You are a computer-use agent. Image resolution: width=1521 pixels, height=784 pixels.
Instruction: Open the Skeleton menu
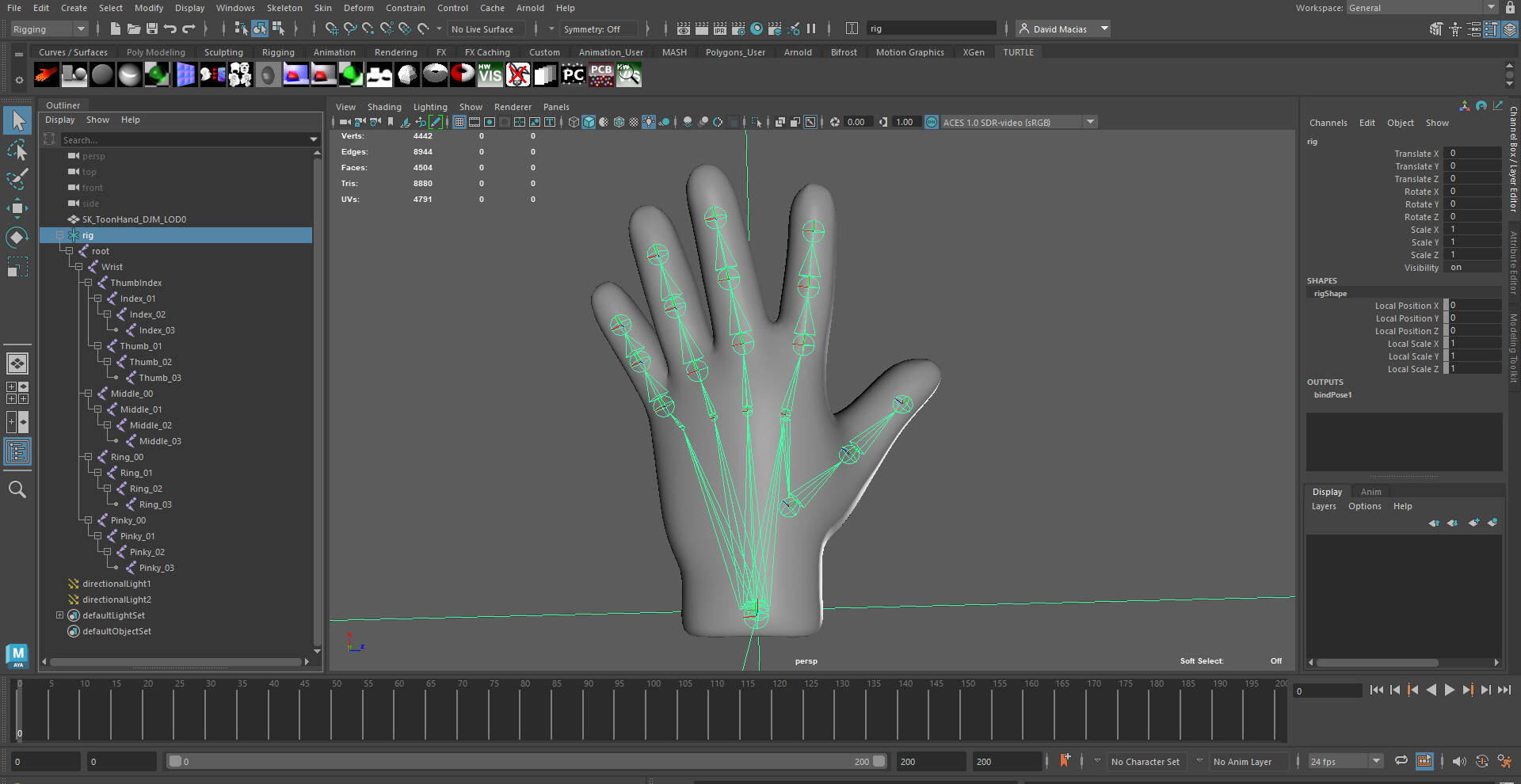tap(284, 8)
